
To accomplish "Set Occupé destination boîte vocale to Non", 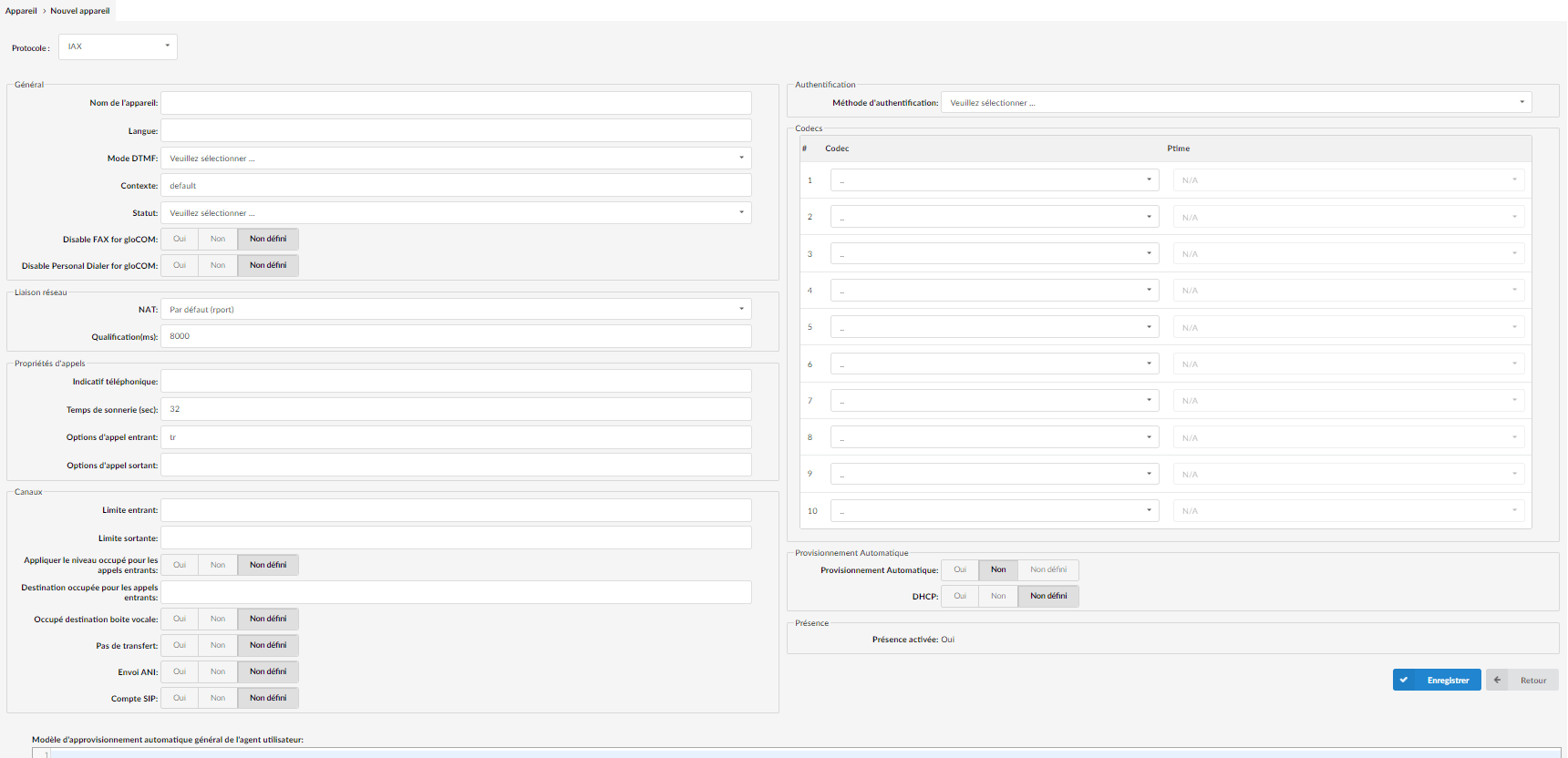I will [x=218, y=619].
